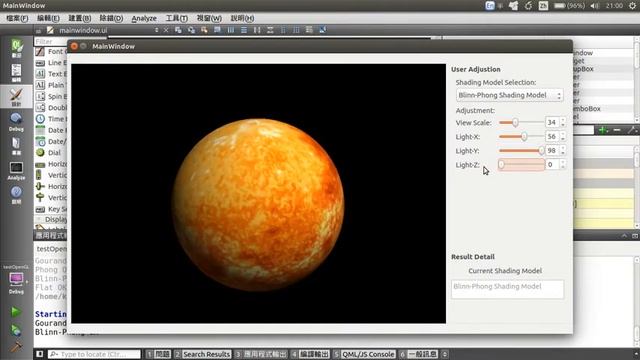Open the sound volume indicator in tray
Screen dimensions: 640x360
[x=595, y=6]
